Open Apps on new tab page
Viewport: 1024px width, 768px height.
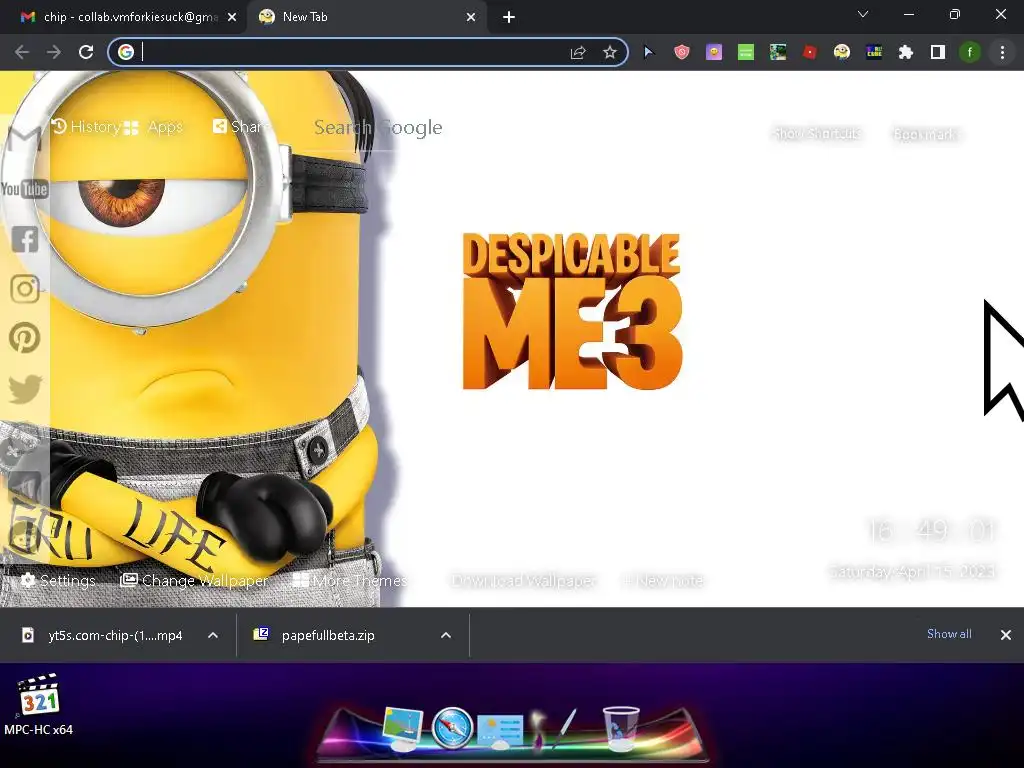coord(153,127)
